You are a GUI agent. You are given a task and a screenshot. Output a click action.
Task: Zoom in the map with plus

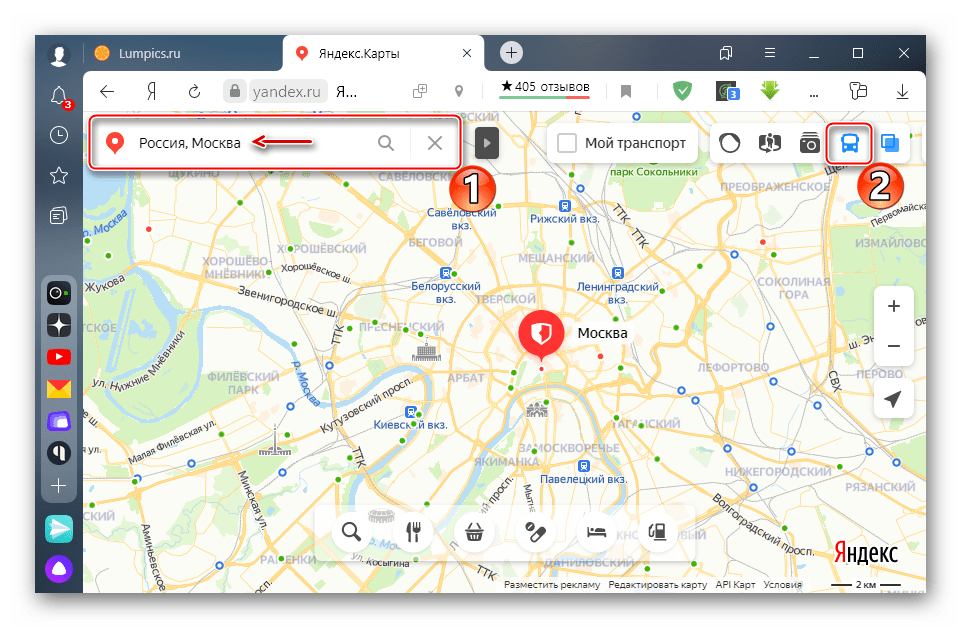click(x=893, y=306)
